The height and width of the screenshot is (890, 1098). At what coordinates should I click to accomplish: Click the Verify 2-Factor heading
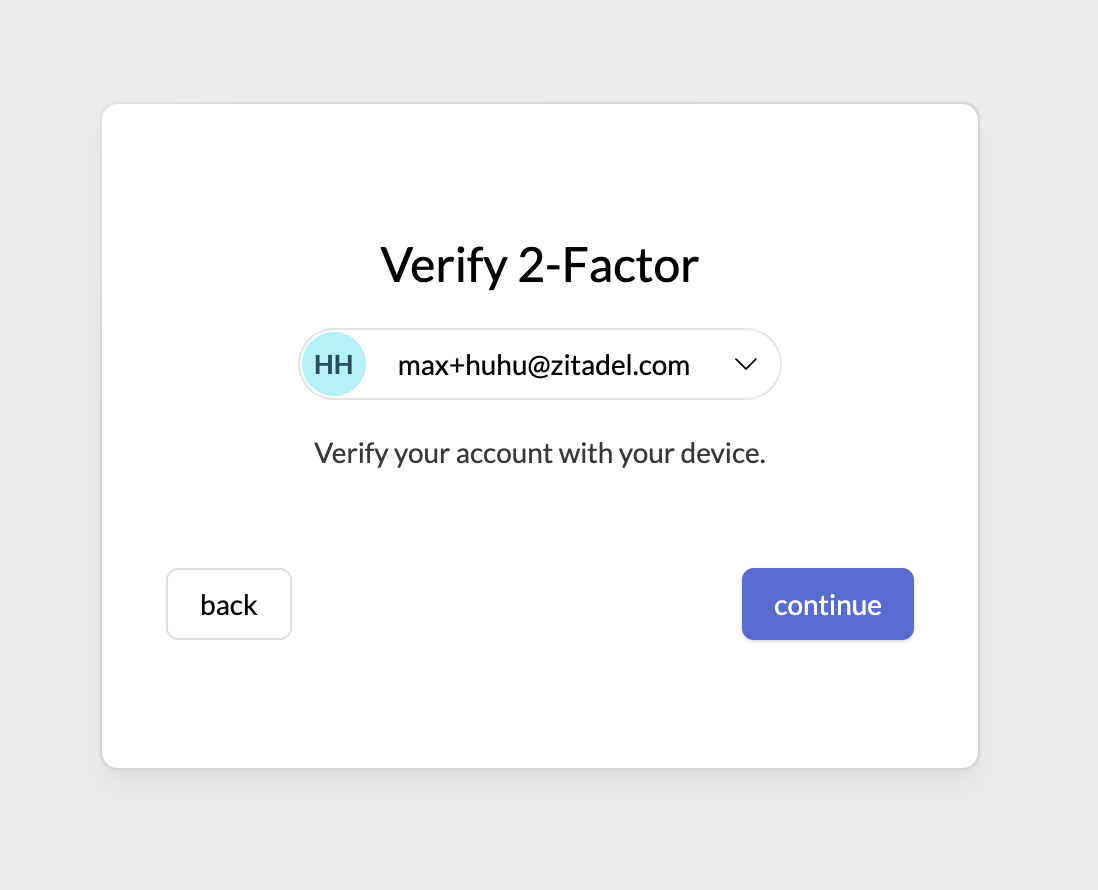click(539, 265)
